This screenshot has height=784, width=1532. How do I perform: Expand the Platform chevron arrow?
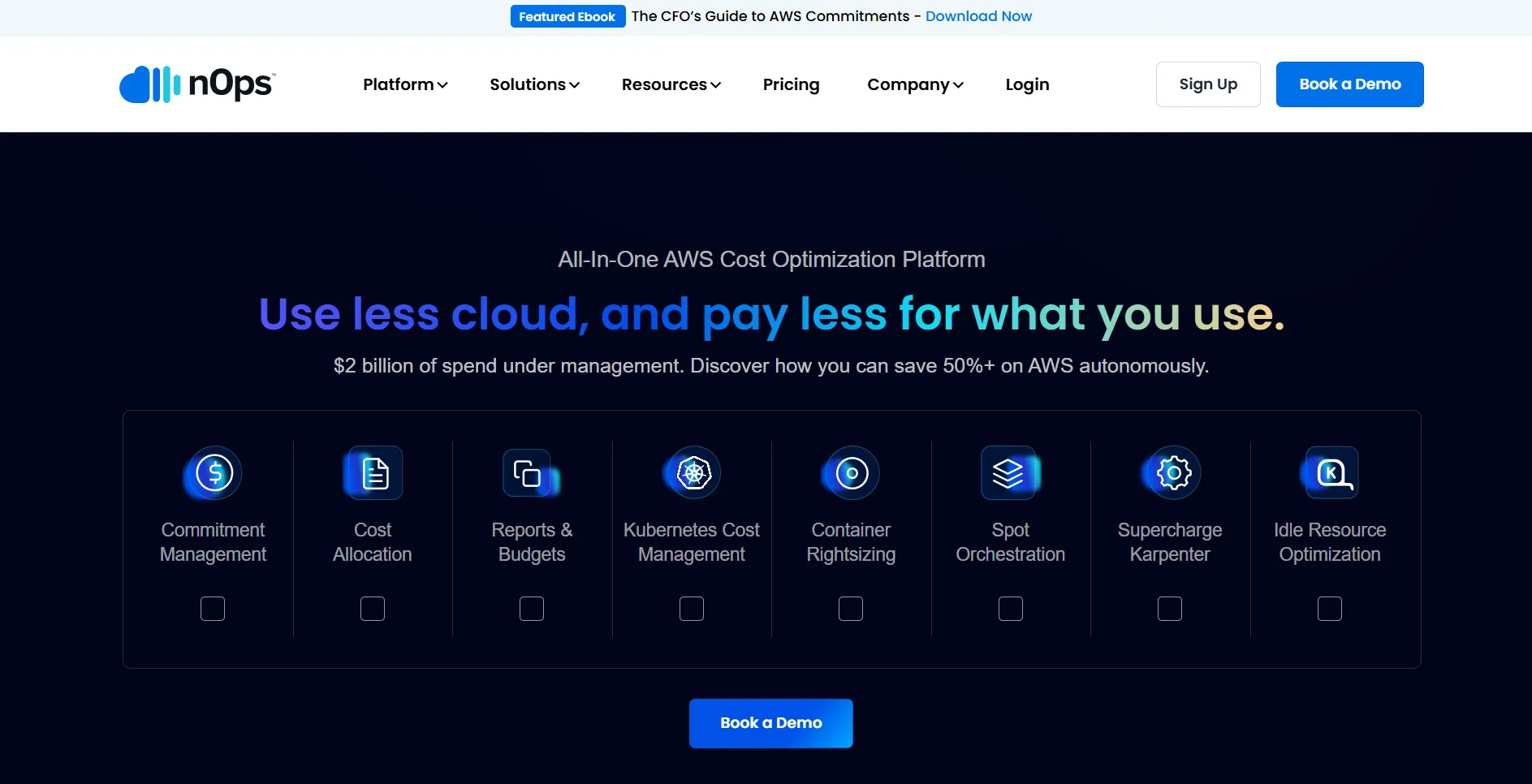point(442,85)
